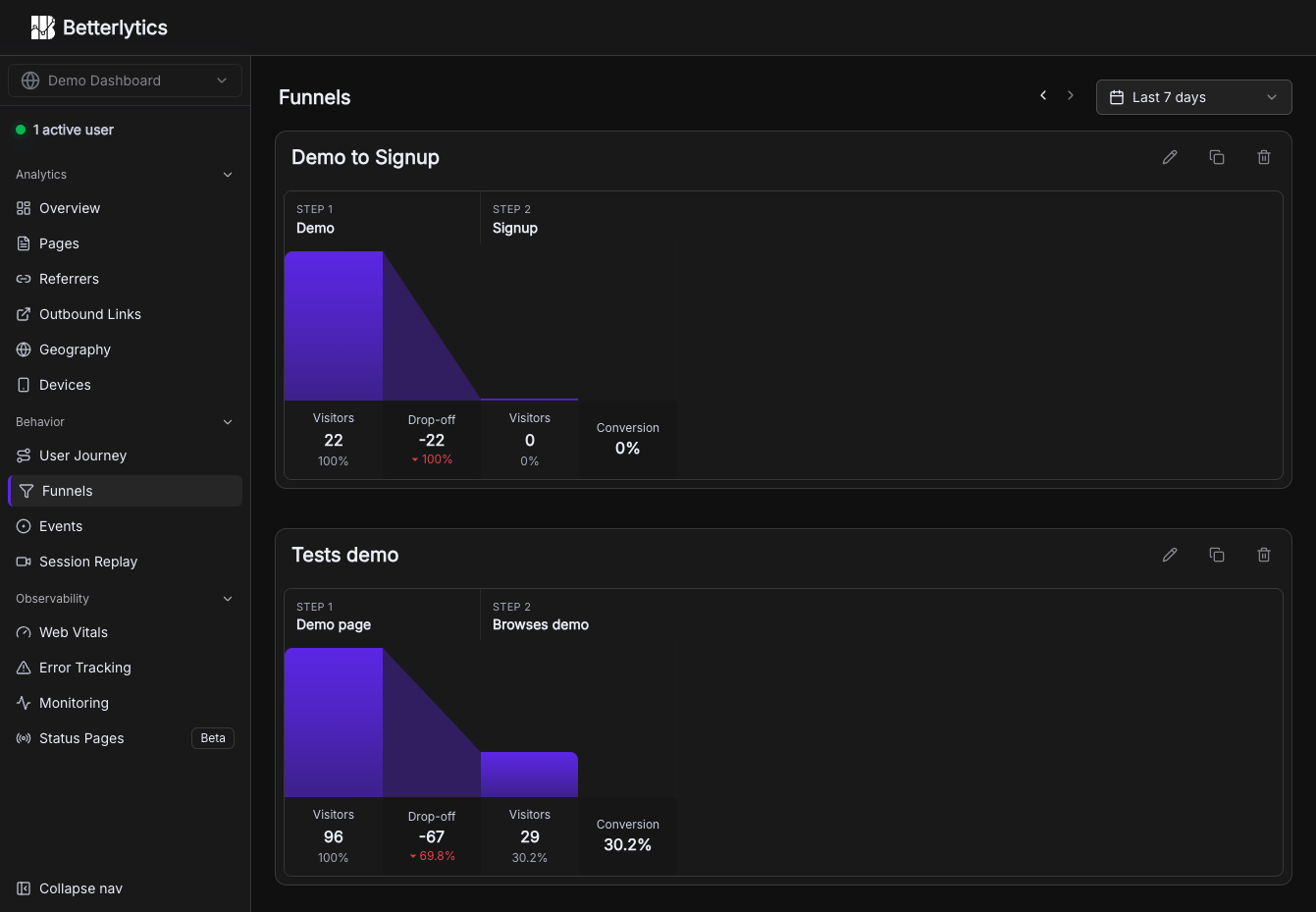Click the 1 active user indicator
The width and height of the screenshot is (1316, 912).
(x=65, y=130)
